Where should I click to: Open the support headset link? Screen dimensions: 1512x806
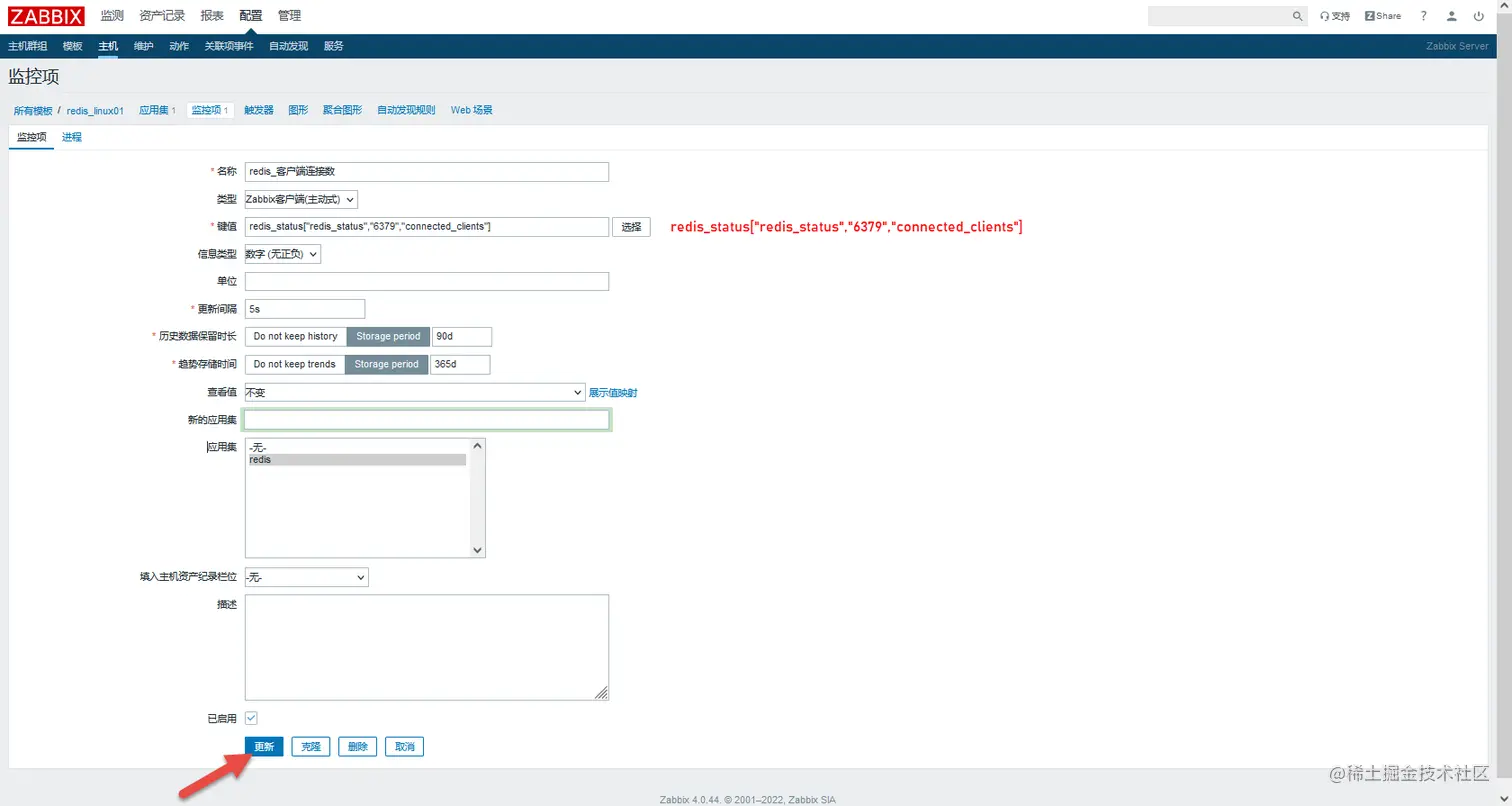(x=1335, y=16)
